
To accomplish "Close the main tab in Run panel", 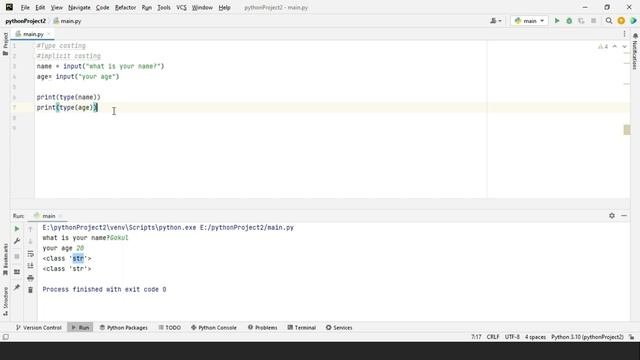I will click(60, 216).
